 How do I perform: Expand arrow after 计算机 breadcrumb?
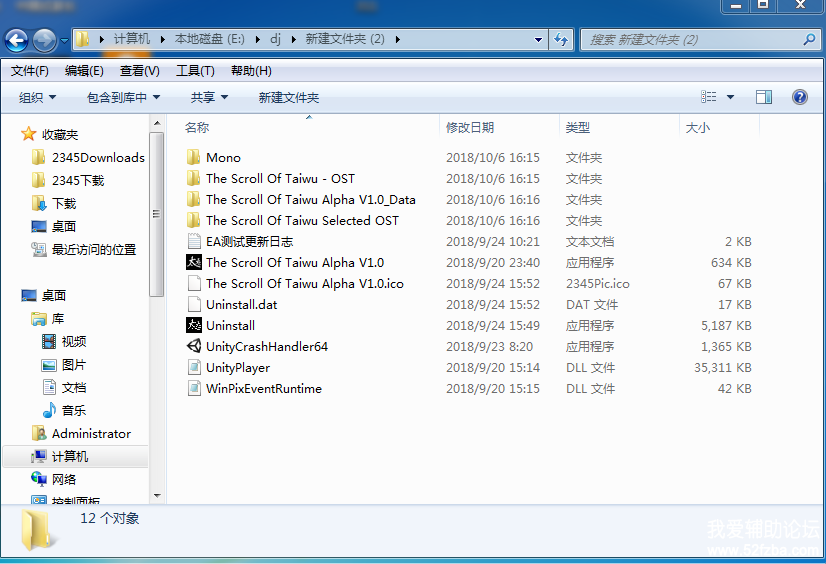point(162,39)
